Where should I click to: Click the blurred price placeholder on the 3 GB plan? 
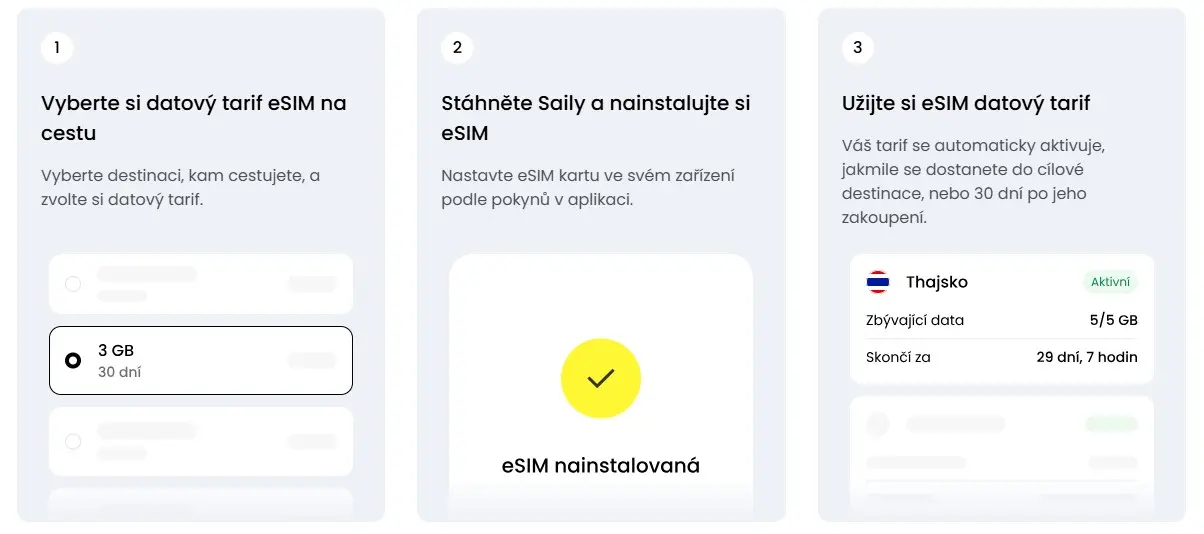(312, 360)
